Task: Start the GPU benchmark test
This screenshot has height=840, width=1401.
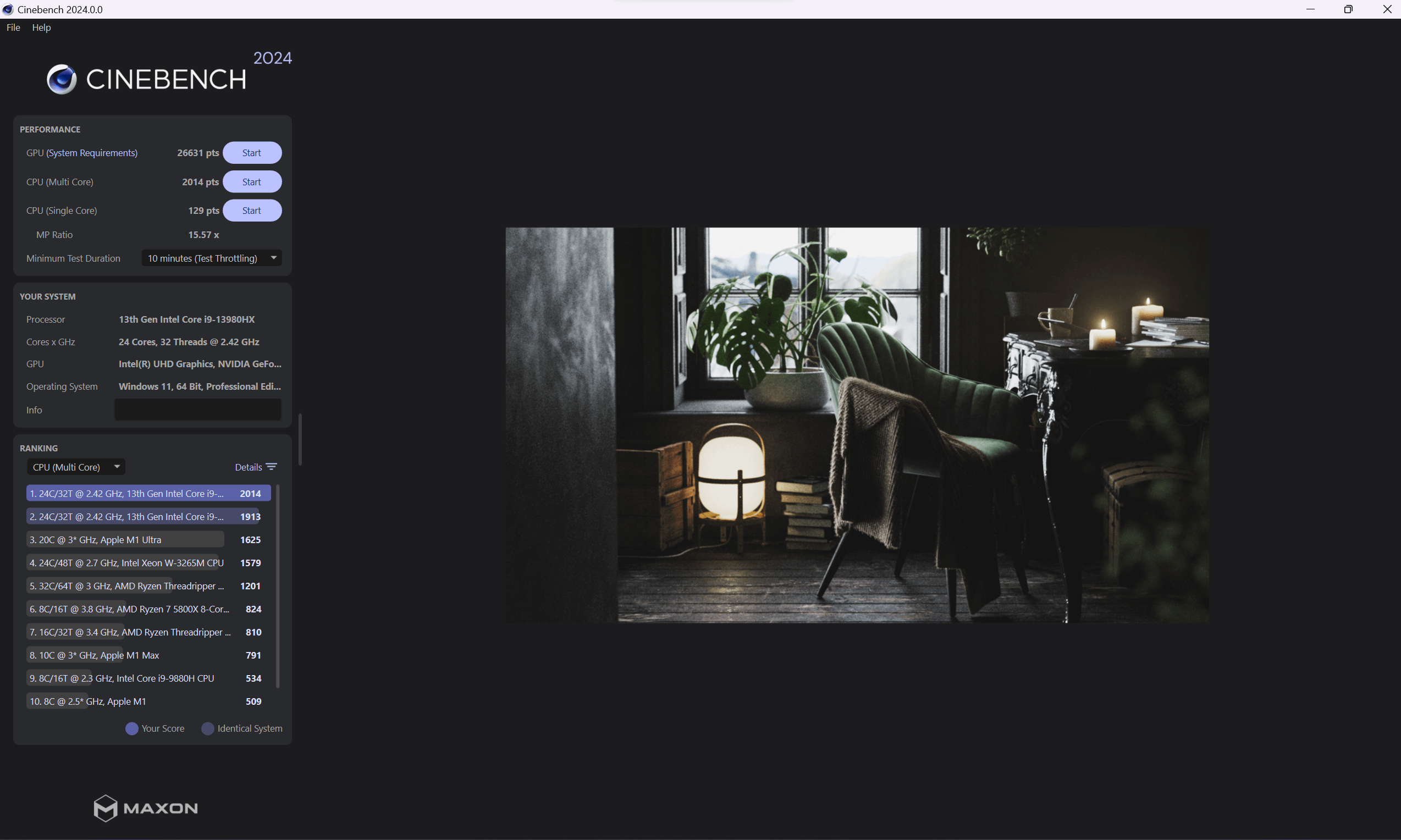Action: tap(252, 153)
